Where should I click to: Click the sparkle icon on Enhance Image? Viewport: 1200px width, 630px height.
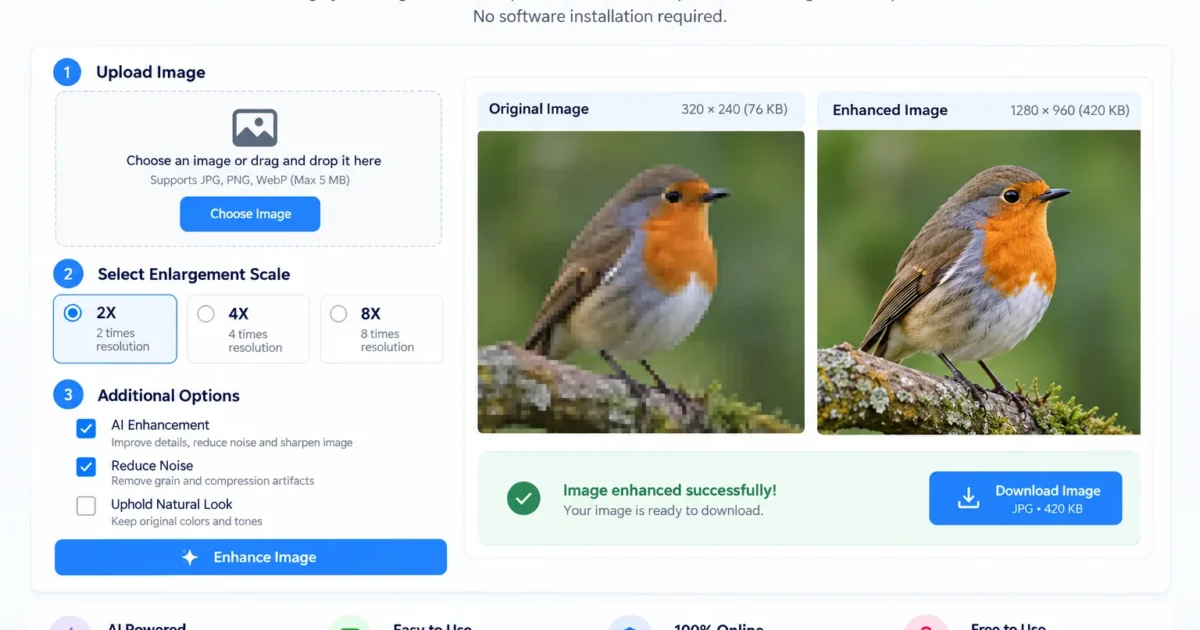click(190, 558)
